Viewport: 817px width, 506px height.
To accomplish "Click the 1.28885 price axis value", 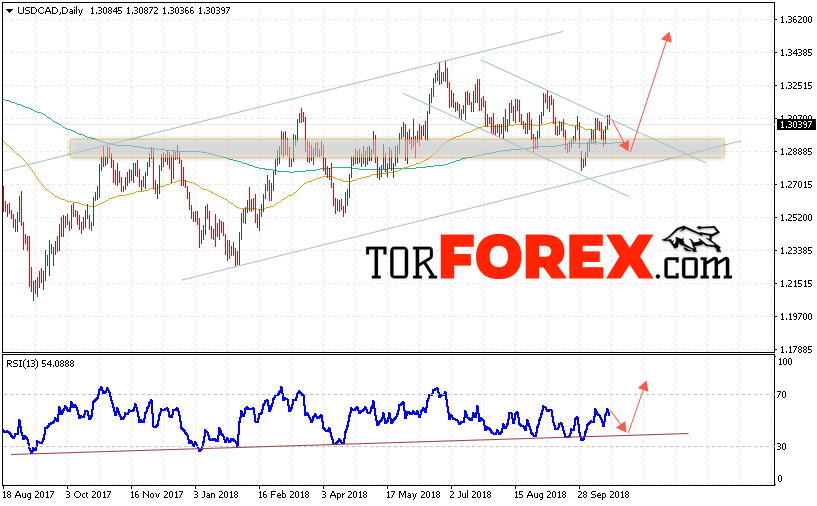I will (x=796, y=152).
